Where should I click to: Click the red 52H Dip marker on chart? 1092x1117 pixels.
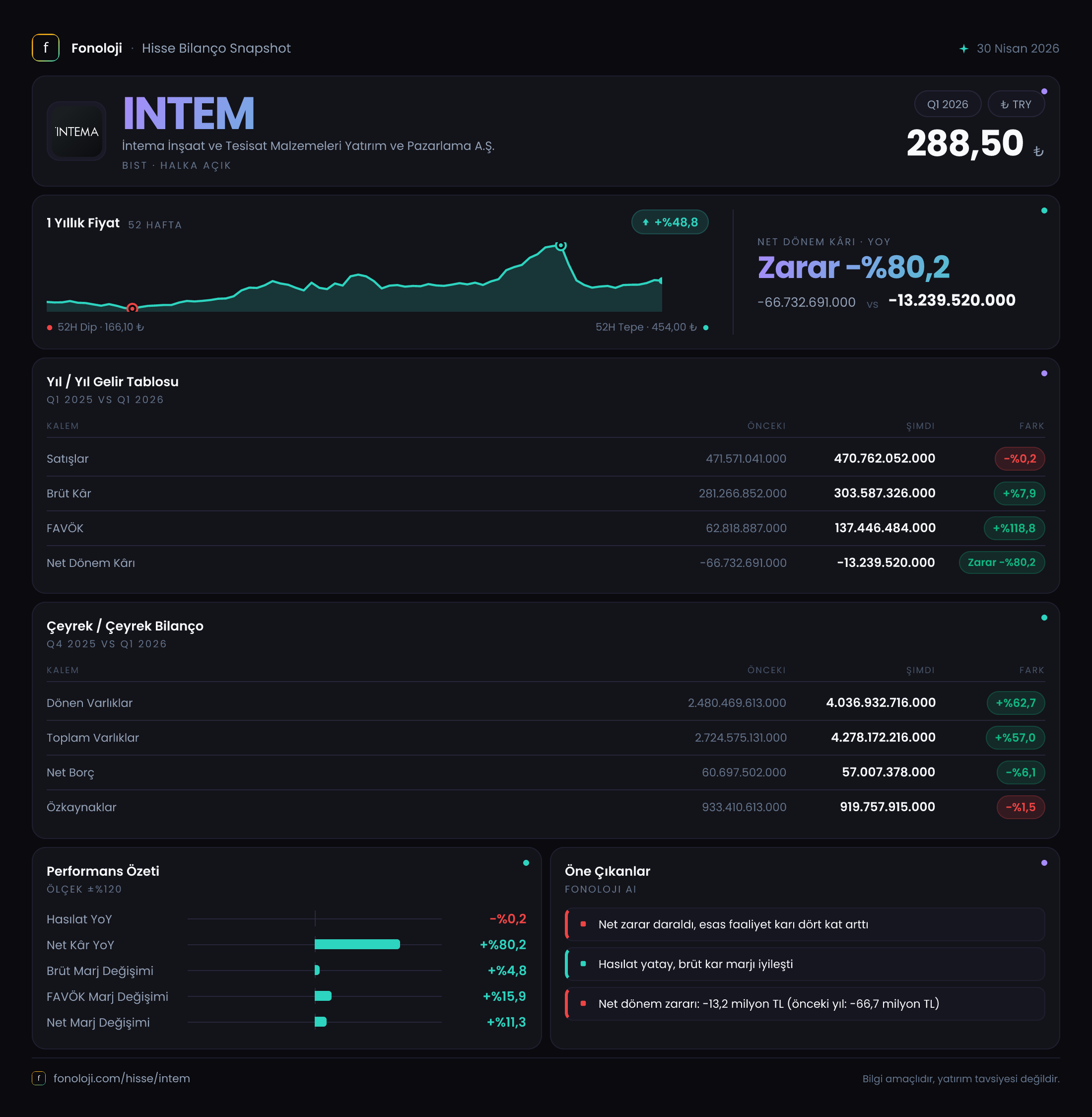click(x=132, y=308)
